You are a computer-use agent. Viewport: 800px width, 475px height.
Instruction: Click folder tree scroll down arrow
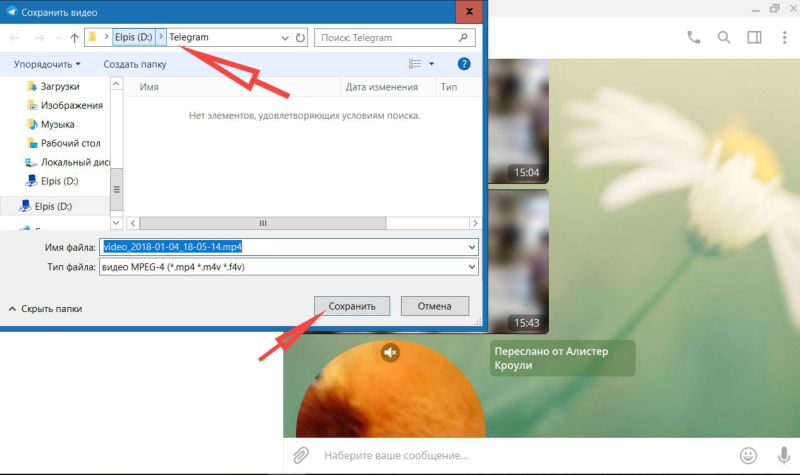tap(116, 222)
